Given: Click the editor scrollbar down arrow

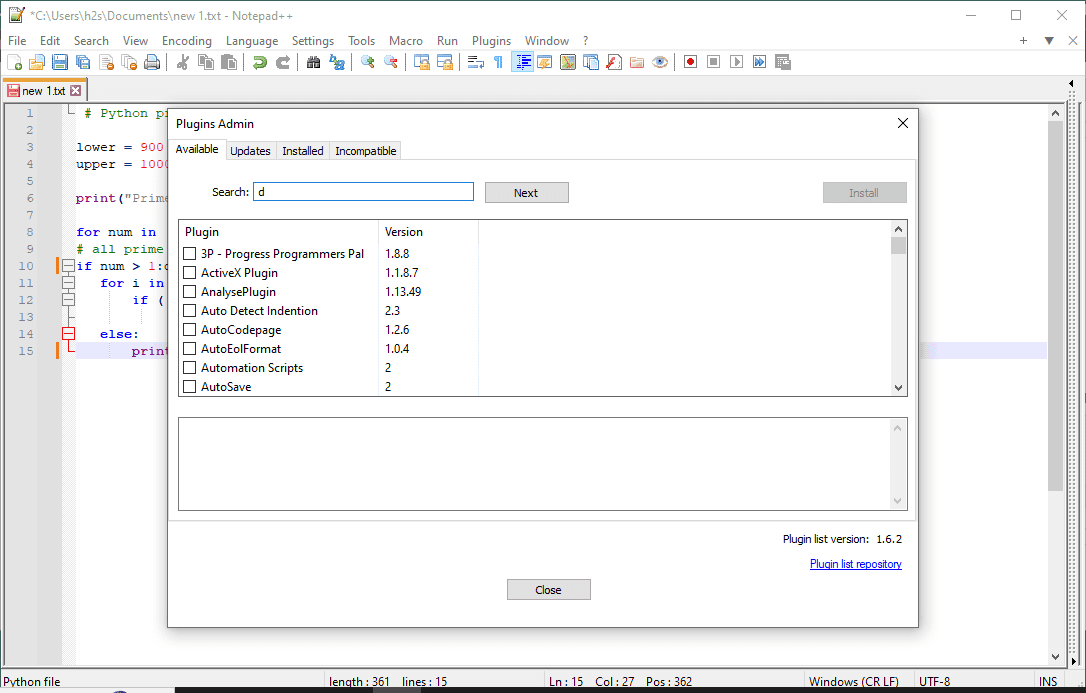Looking at the screenshot, I should coord(1055,656).
